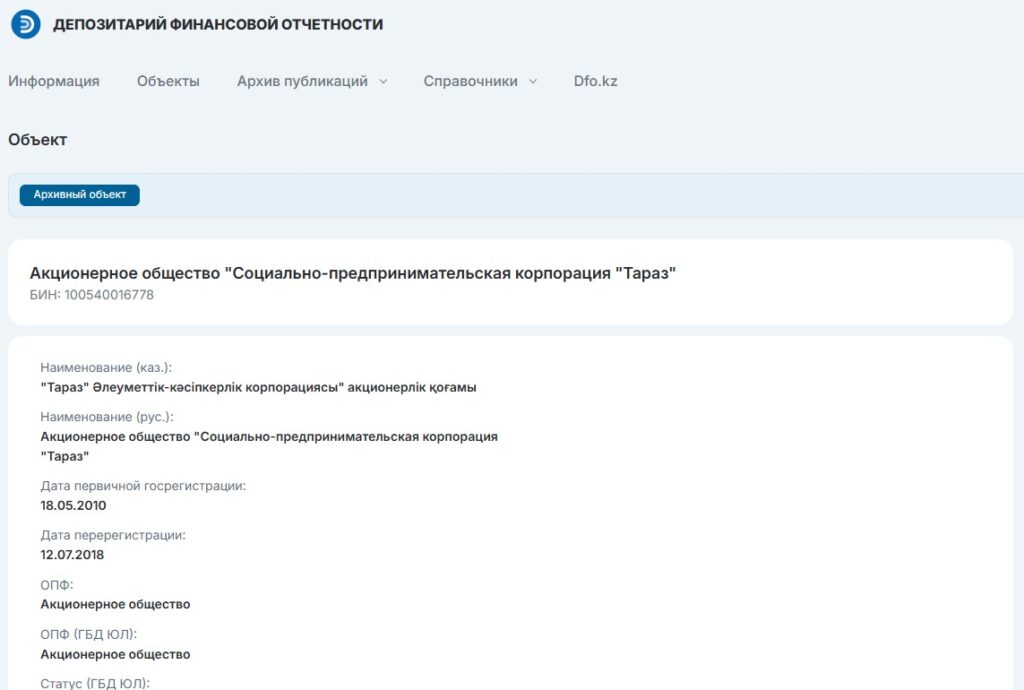The width and height of the screenshot is (1024, 690).
Task: Click the depositary round logo icon
Action: 26,24
